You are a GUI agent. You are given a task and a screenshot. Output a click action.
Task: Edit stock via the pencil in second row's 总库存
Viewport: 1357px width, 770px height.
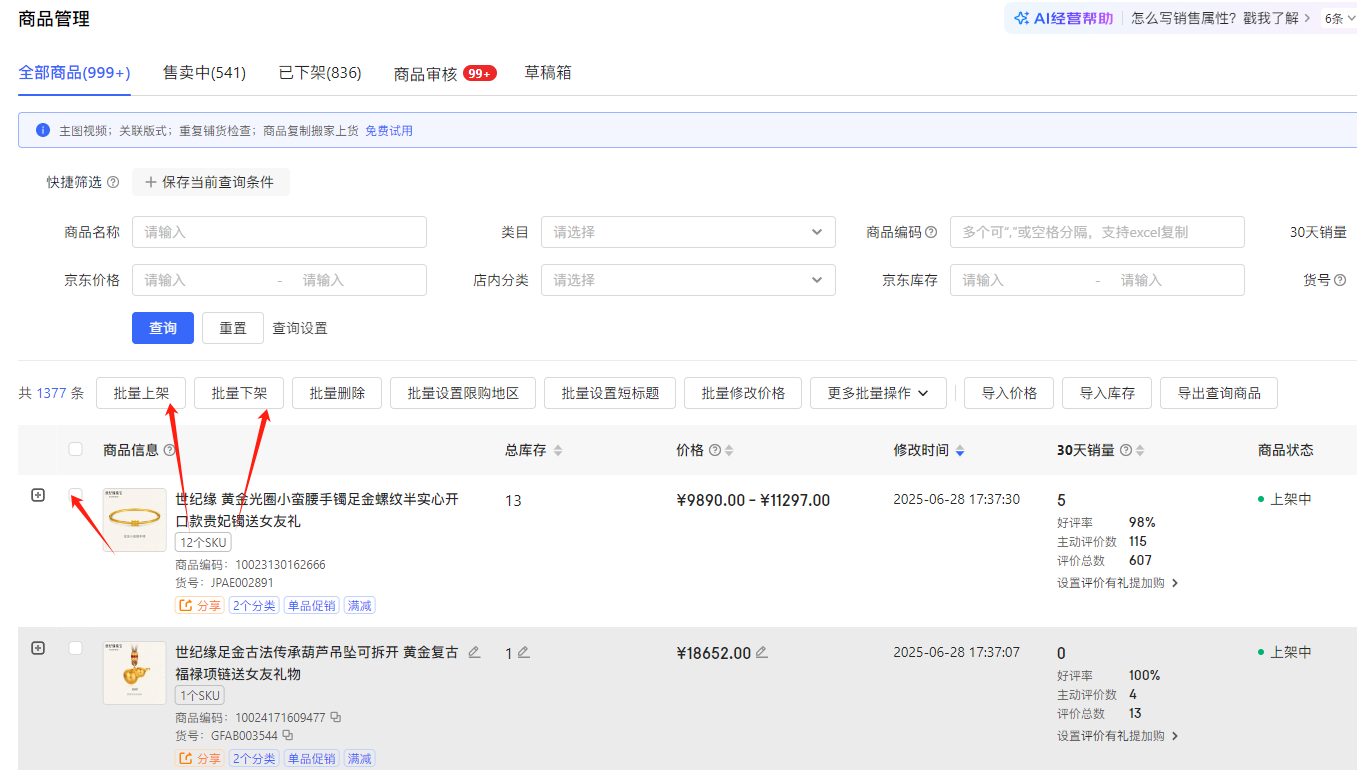pyautogui.click(x=523, y=653)
